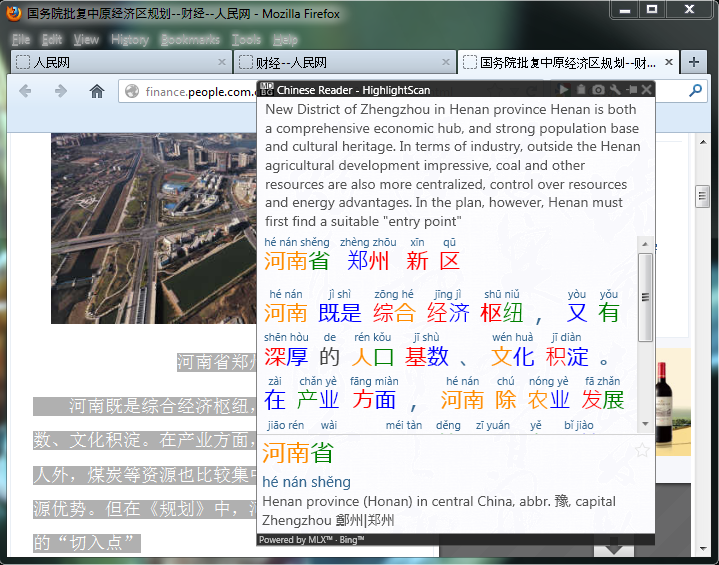Viewport: 719px width, 565px height.
Task: Click the word 除 in the reader
Action: point(505,399)
